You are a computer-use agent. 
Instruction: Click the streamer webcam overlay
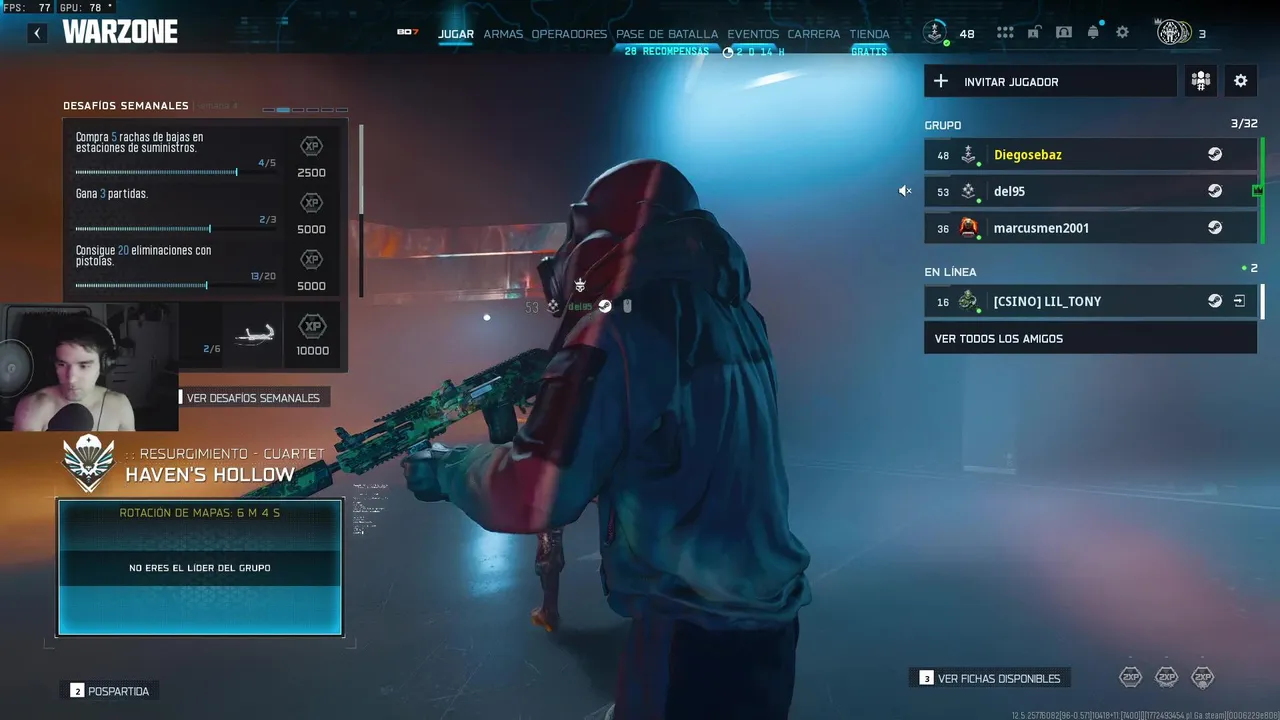tap(89, 367)
